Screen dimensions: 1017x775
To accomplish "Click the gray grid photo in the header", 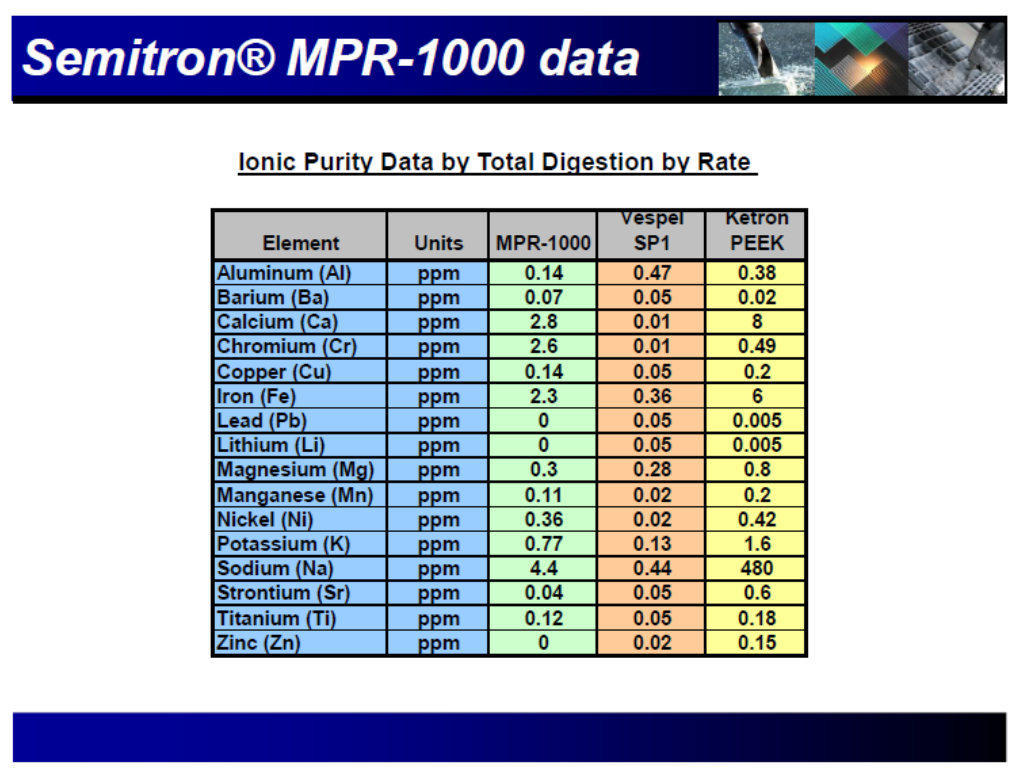I will 957,59.
